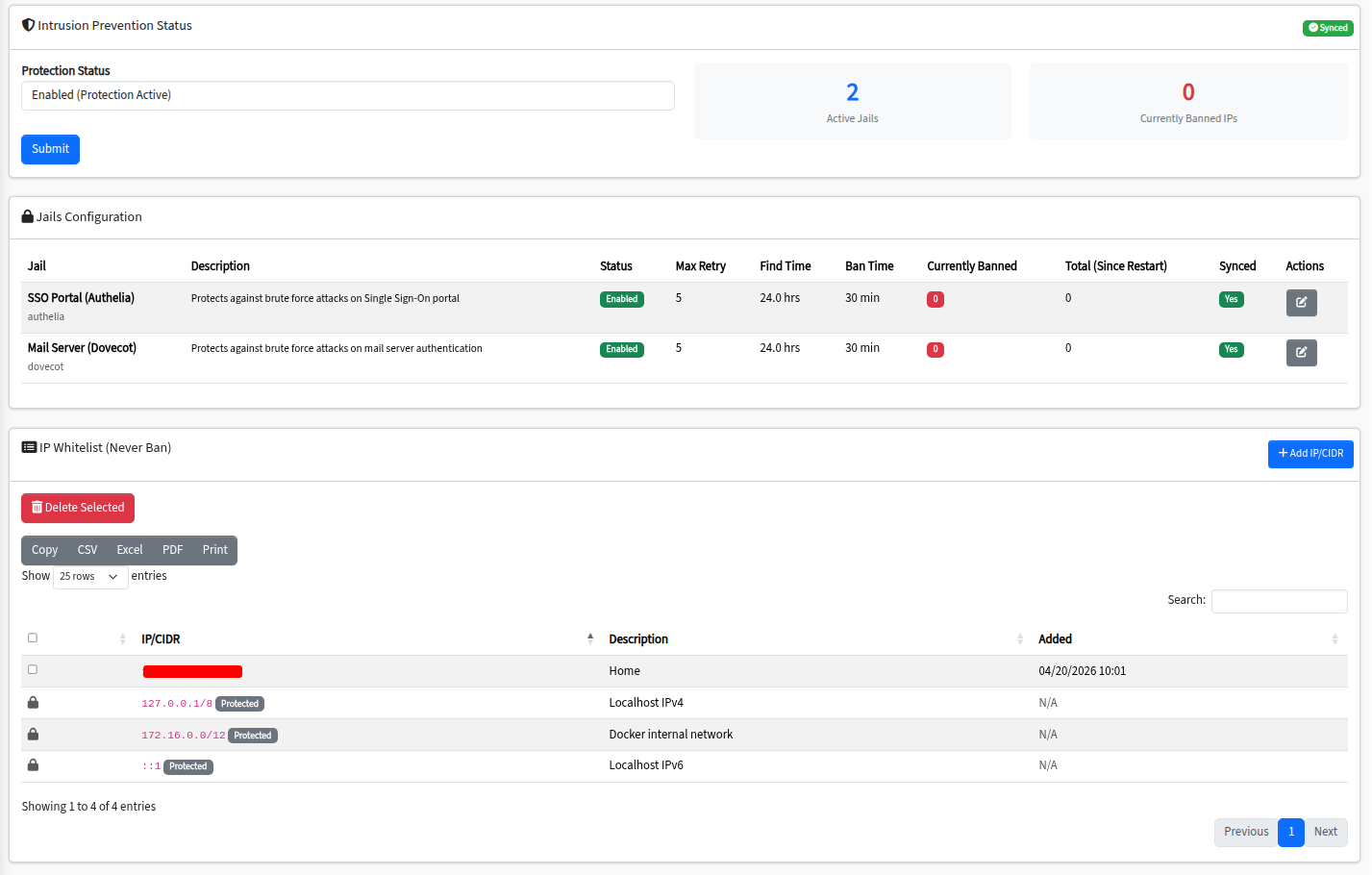Click Enabled badge for SSO Portal (Authelia)
Screen dimensions: 1372x875
click(622, 299)
